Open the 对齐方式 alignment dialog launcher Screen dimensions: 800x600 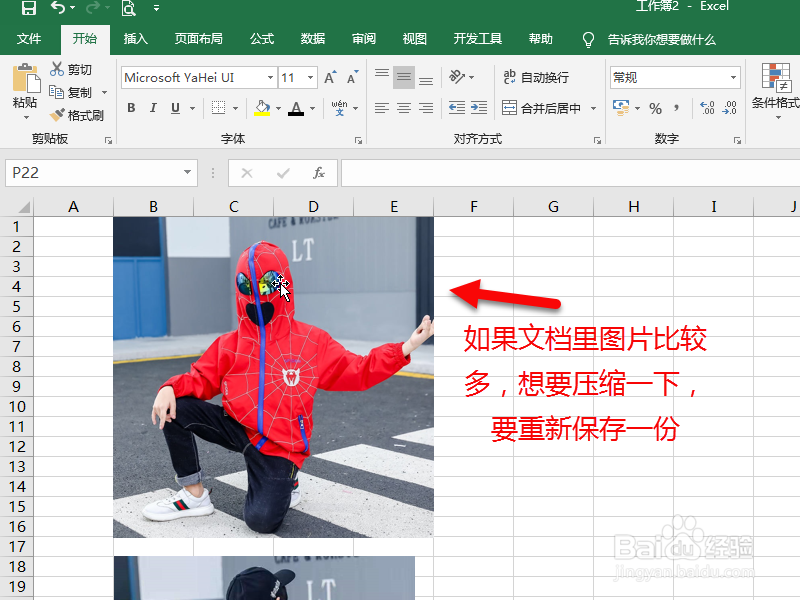click(597, 140)
